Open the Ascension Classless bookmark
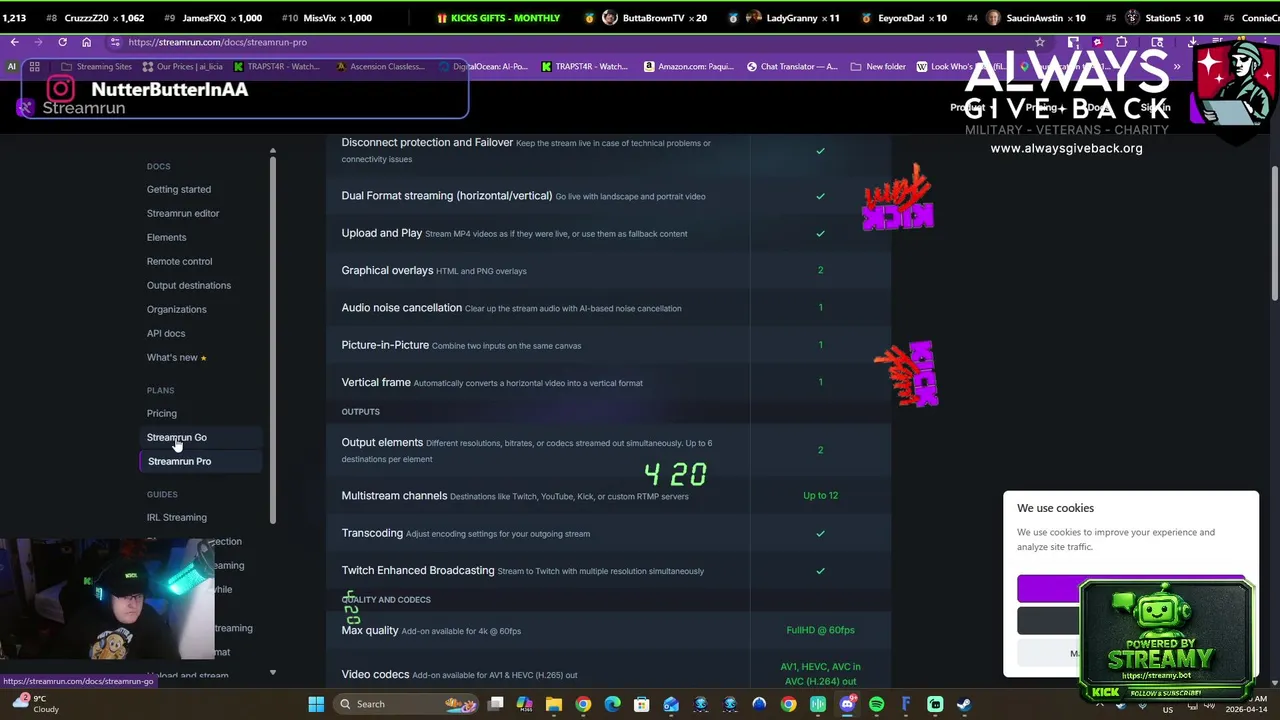The height and width of the screenshot is (720, 1280). point(380,67)
